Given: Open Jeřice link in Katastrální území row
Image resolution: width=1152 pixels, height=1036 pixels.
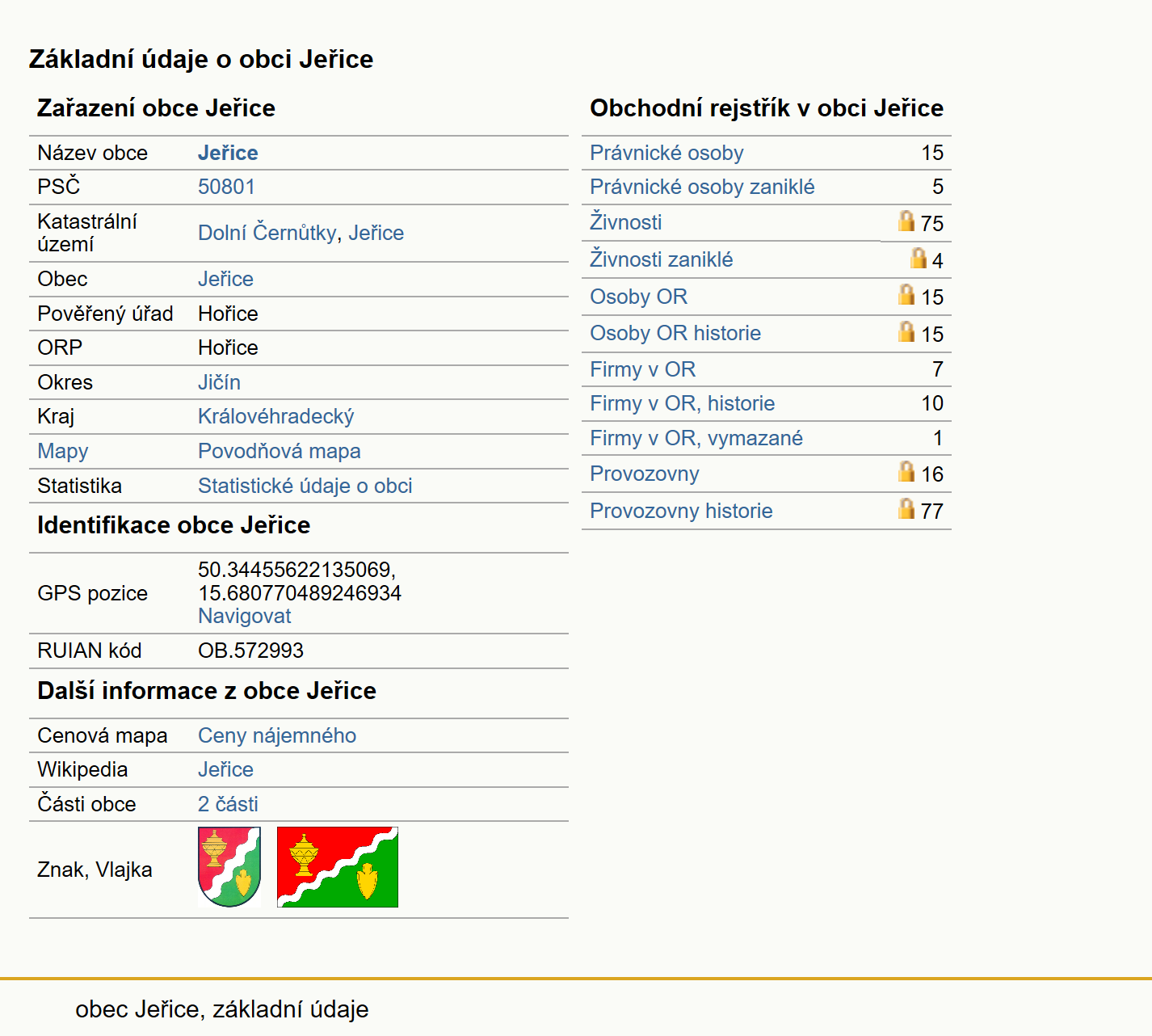Looking at the screenshot, I should coord(376,233).
